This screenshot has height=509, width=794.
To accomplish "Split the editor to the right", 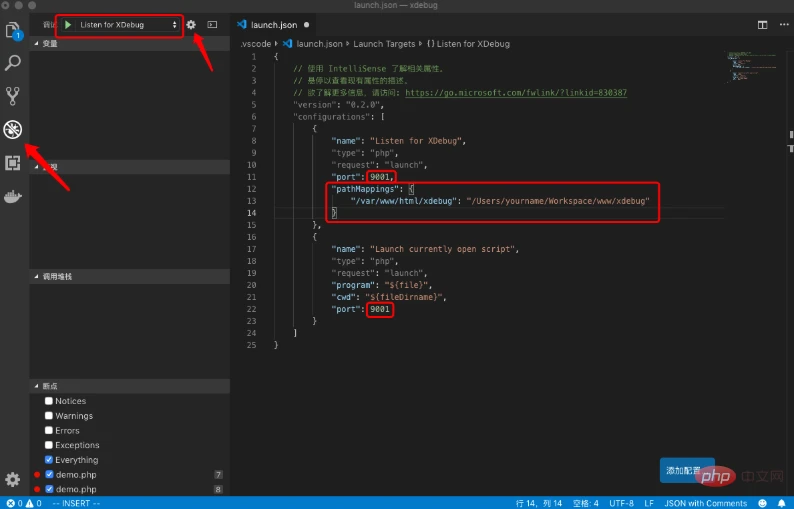I will click(762, 25).
